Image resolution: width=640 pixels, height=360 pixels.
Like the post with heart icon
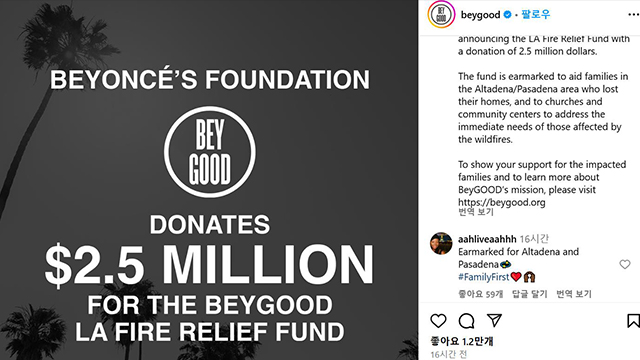(438, 321)
